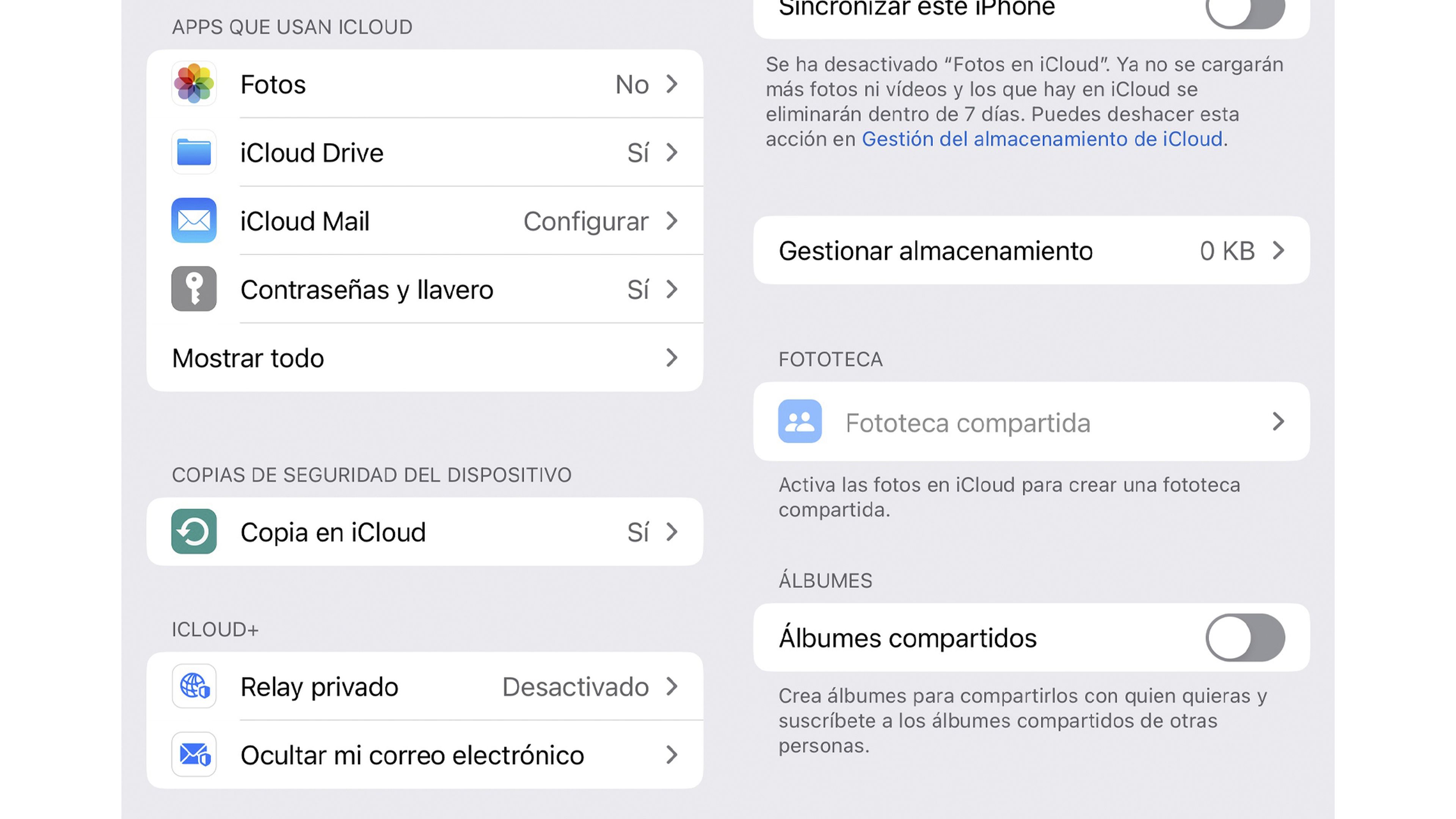Turn on the Álbumes compartidos toggle
This screenshot has height=819, width=1456.
tap(1245, 637)
